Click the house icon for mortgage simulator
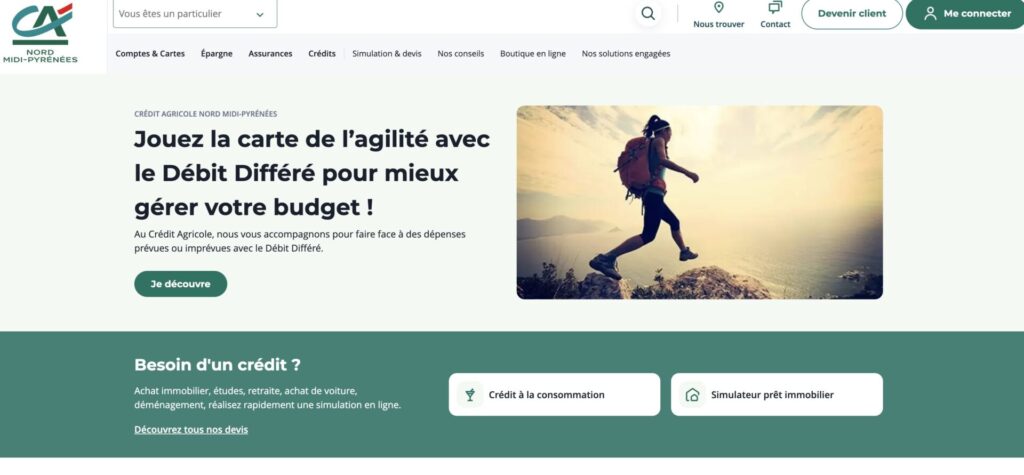The width and height of the screenshot is (1024, 475). point(692,395)
